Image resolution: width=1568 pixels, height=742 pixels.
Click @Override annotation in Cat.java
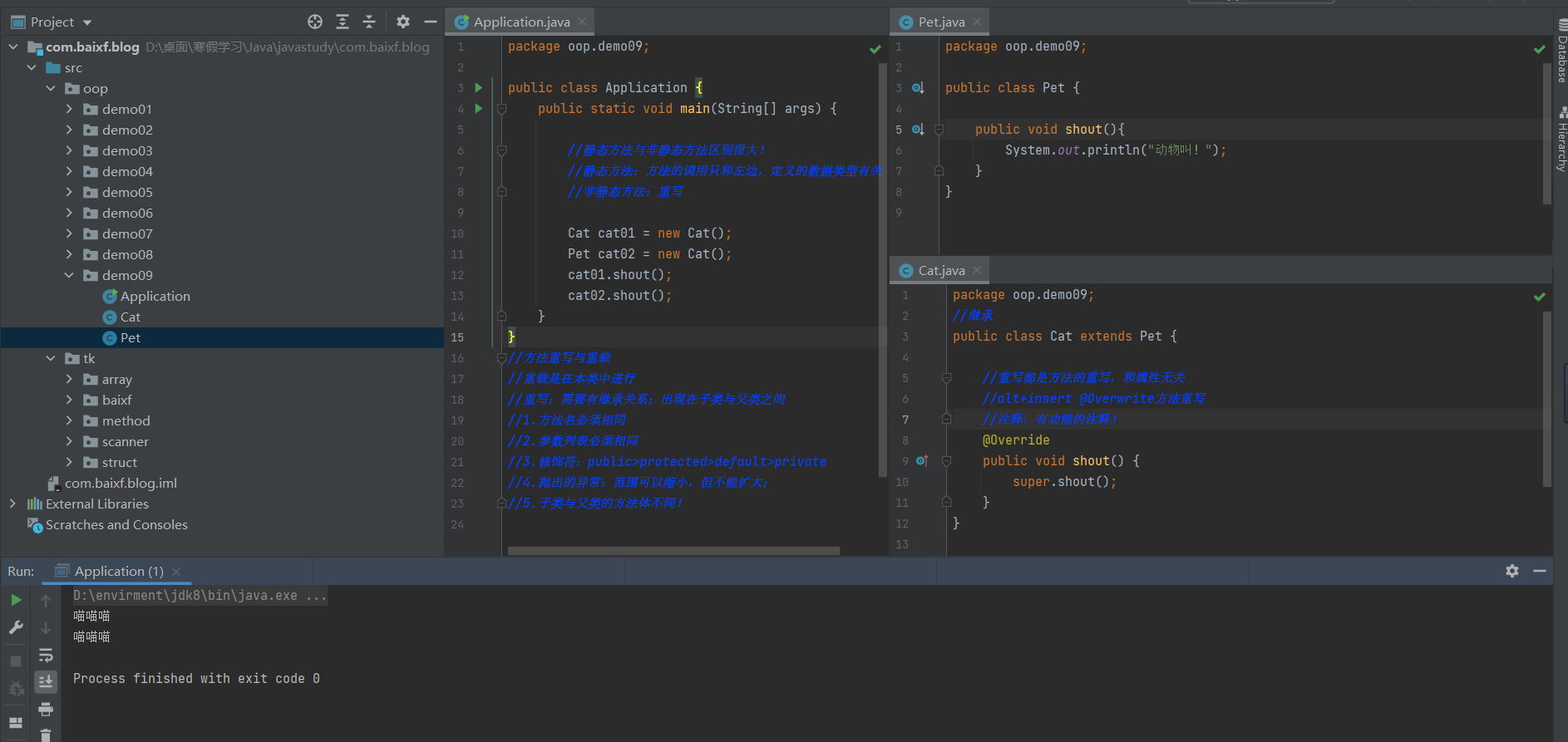click(1016, 440)
